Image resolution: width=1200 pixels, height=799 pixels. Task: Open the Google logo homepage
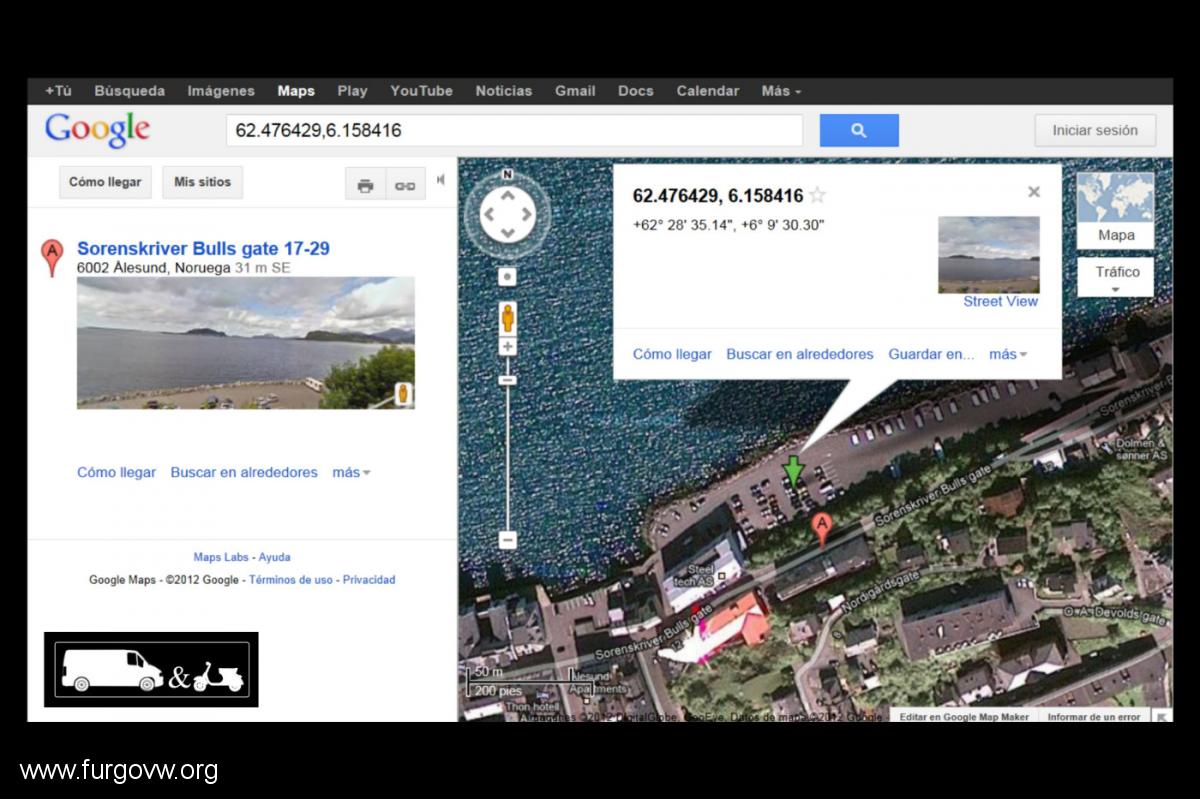point(97,130)
